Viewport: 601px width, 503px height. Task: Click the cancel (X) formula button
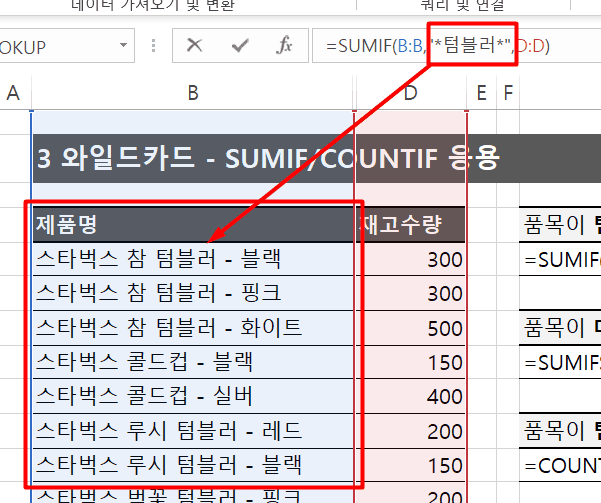click(194, 45)
